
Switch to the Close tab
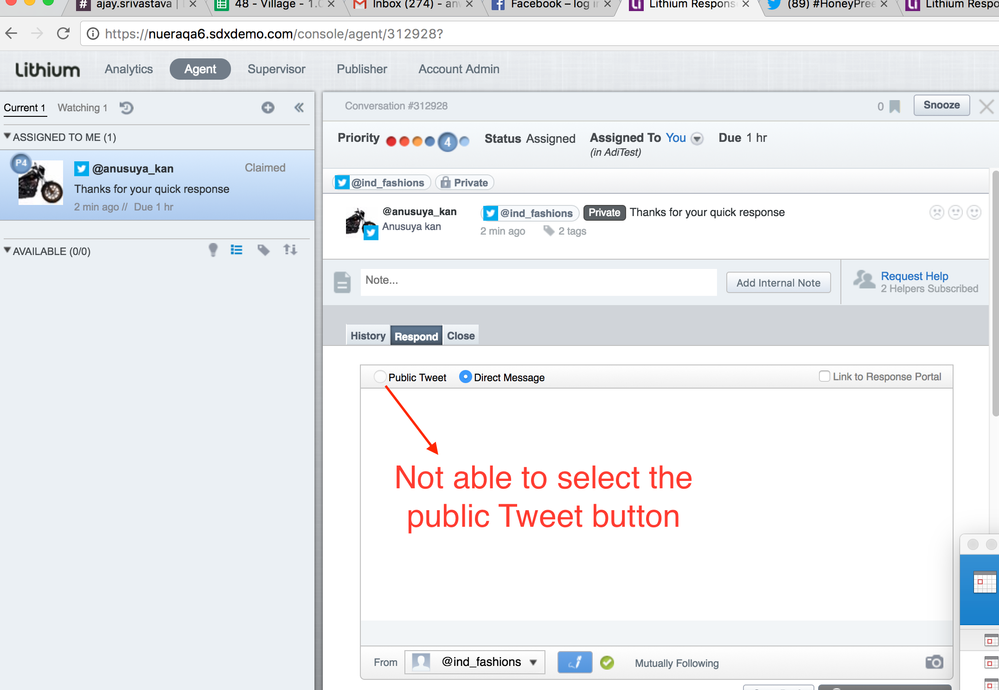(461, 335)
